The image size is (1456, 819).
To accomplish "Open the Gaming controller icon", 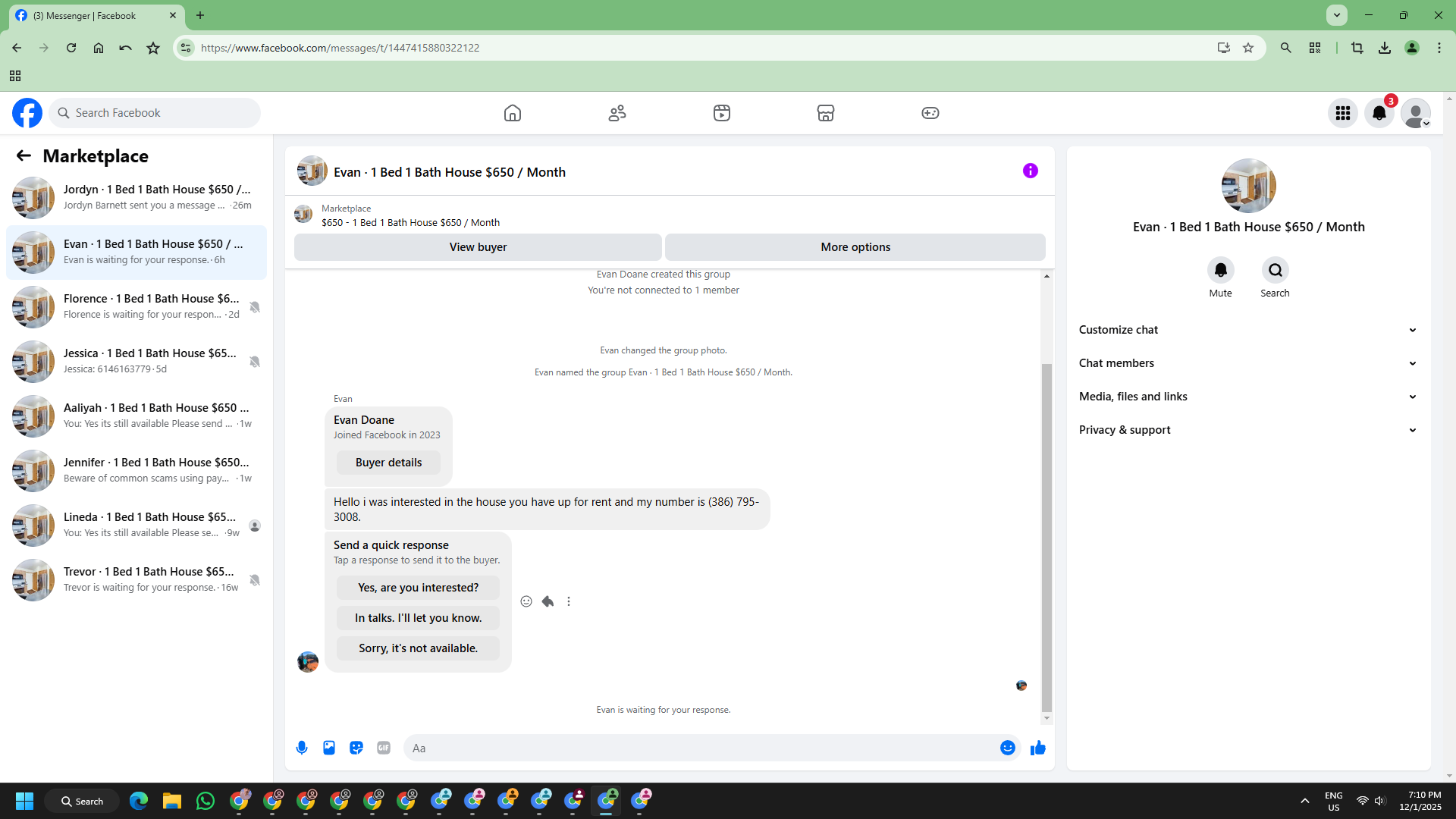I will (930, 113).
